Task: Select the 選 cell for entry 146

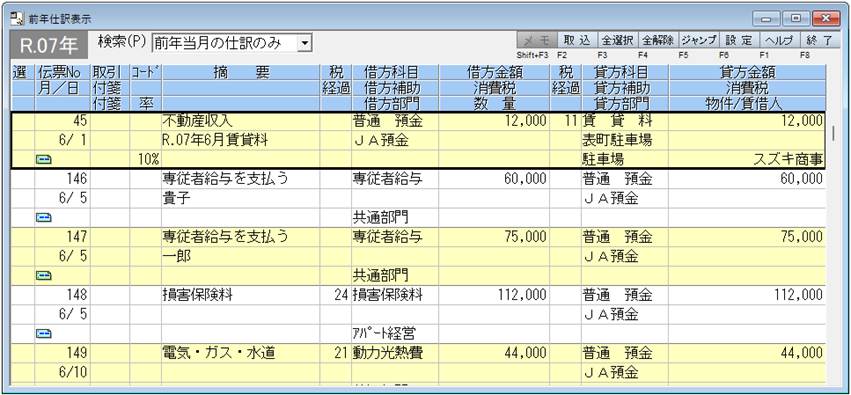Action: click(x=23, y=179)
